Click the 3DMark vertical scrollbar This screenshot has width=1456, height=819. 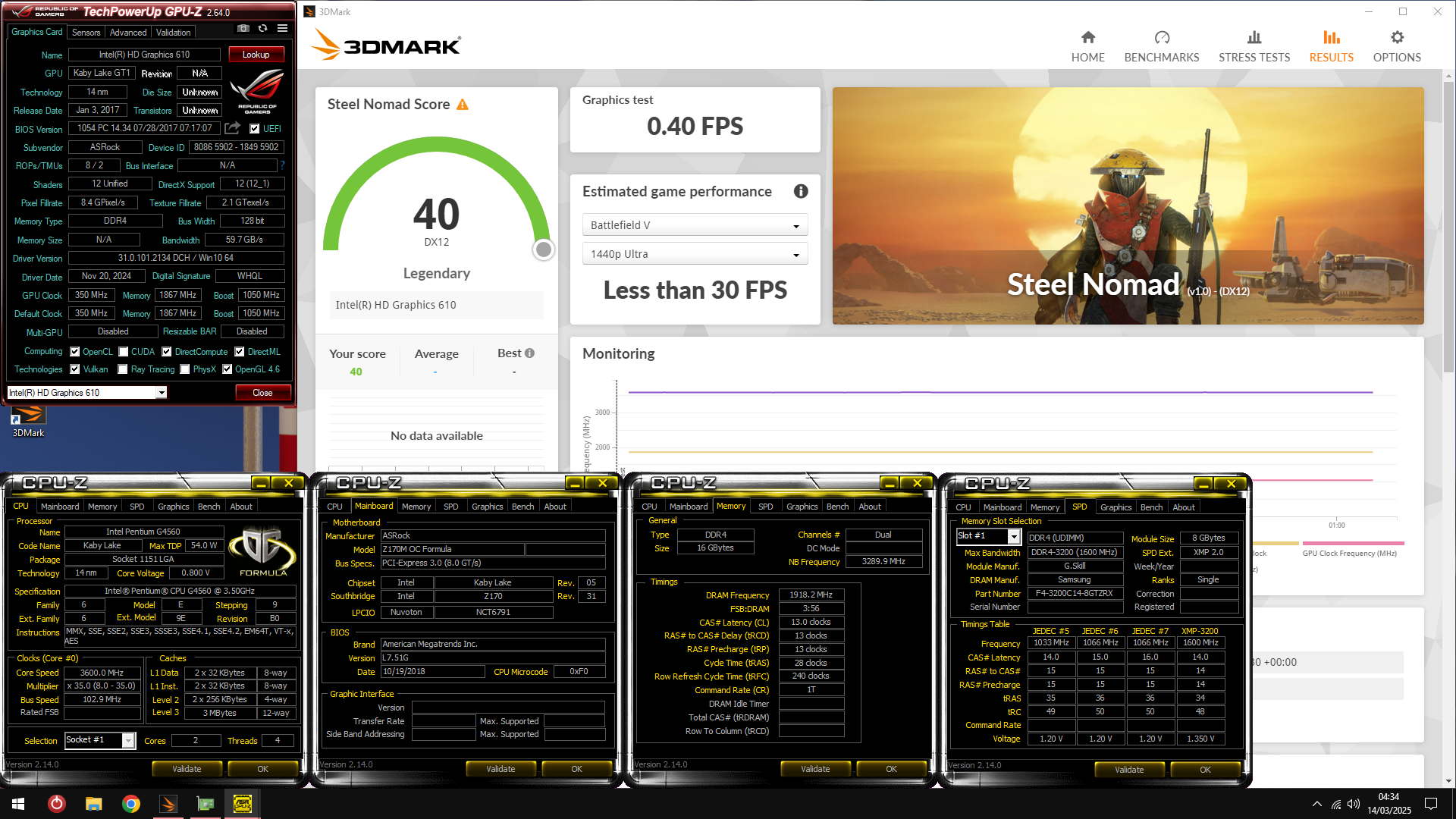[x=1448, y=227]
